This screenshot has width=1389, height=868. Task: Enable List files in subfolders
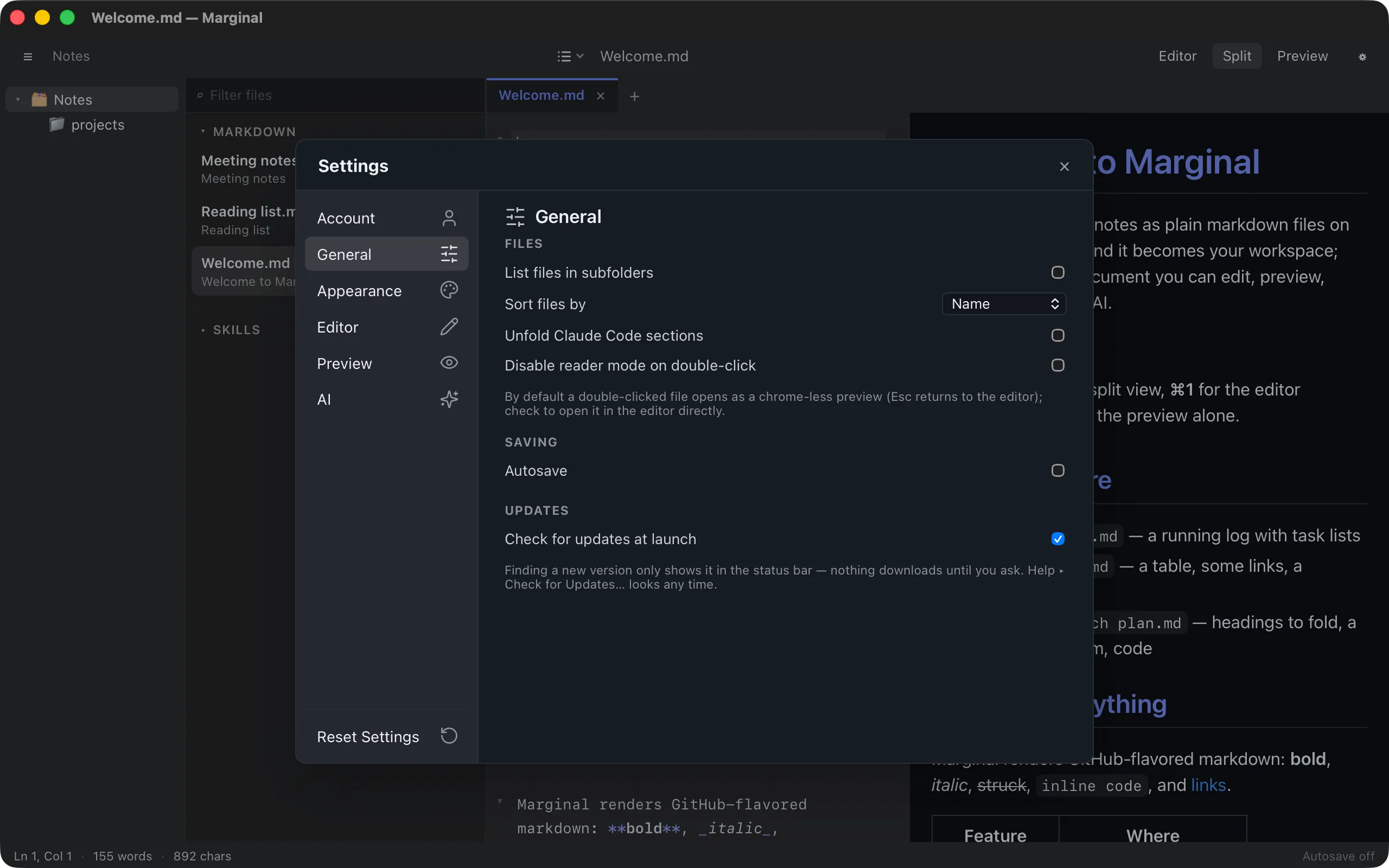pos(1057,273)
